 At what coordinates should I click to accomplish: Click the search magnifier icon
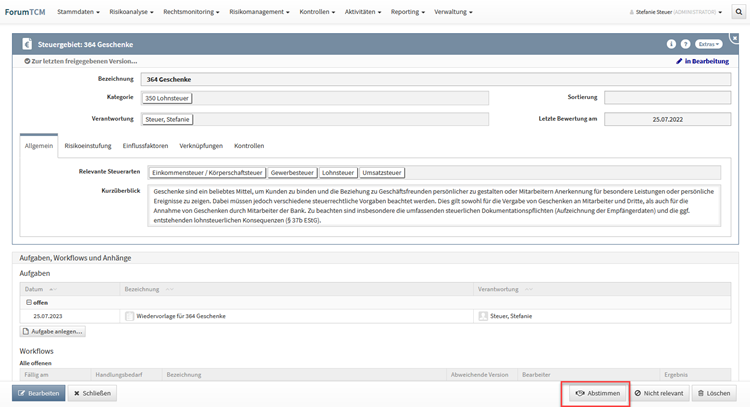(x=738, y=13)
